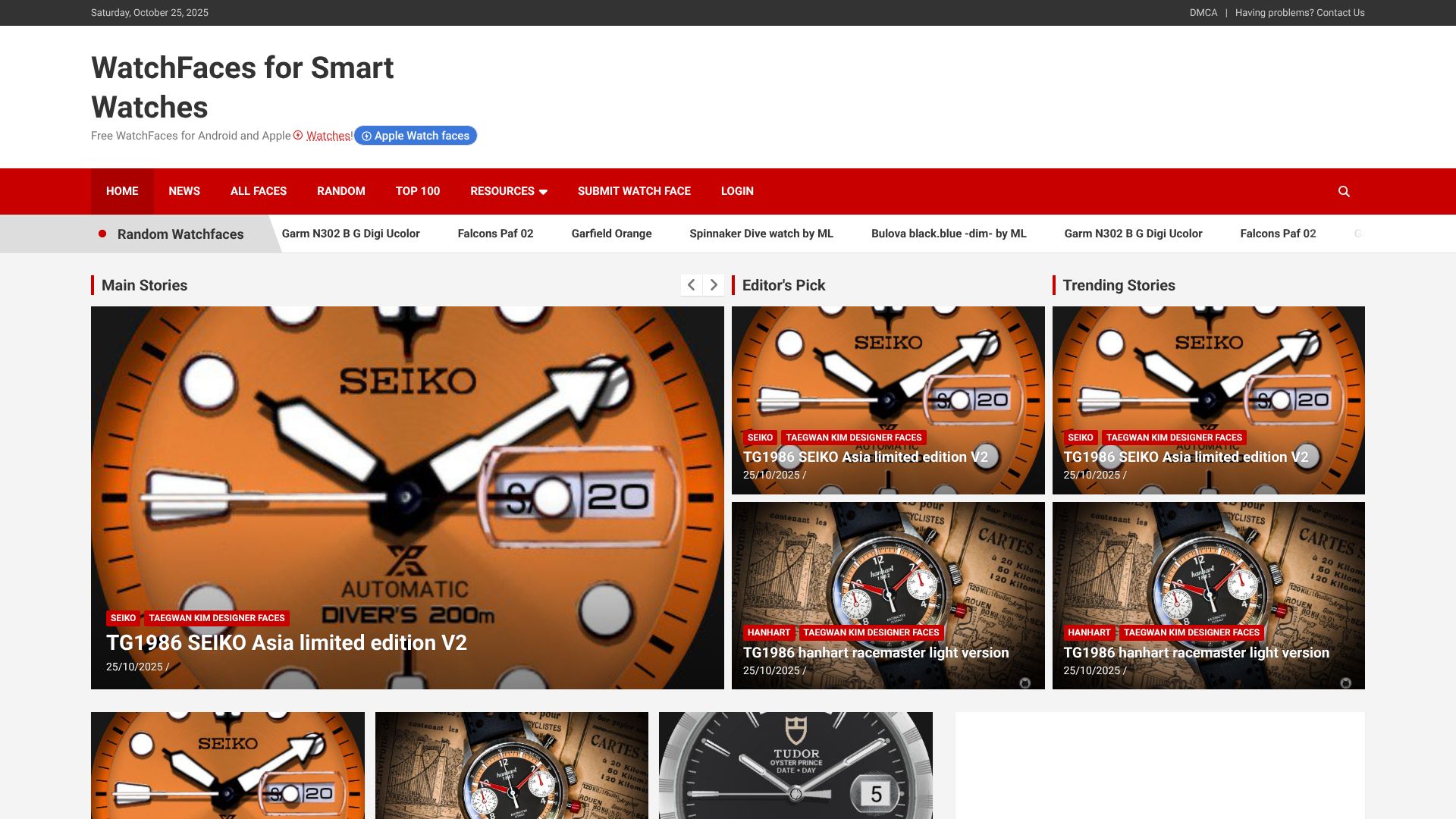1456x819 pixels.
Task: Open 'Spinnaker Dive watch by ML' ticker item
Action: (x=761, y=234)
